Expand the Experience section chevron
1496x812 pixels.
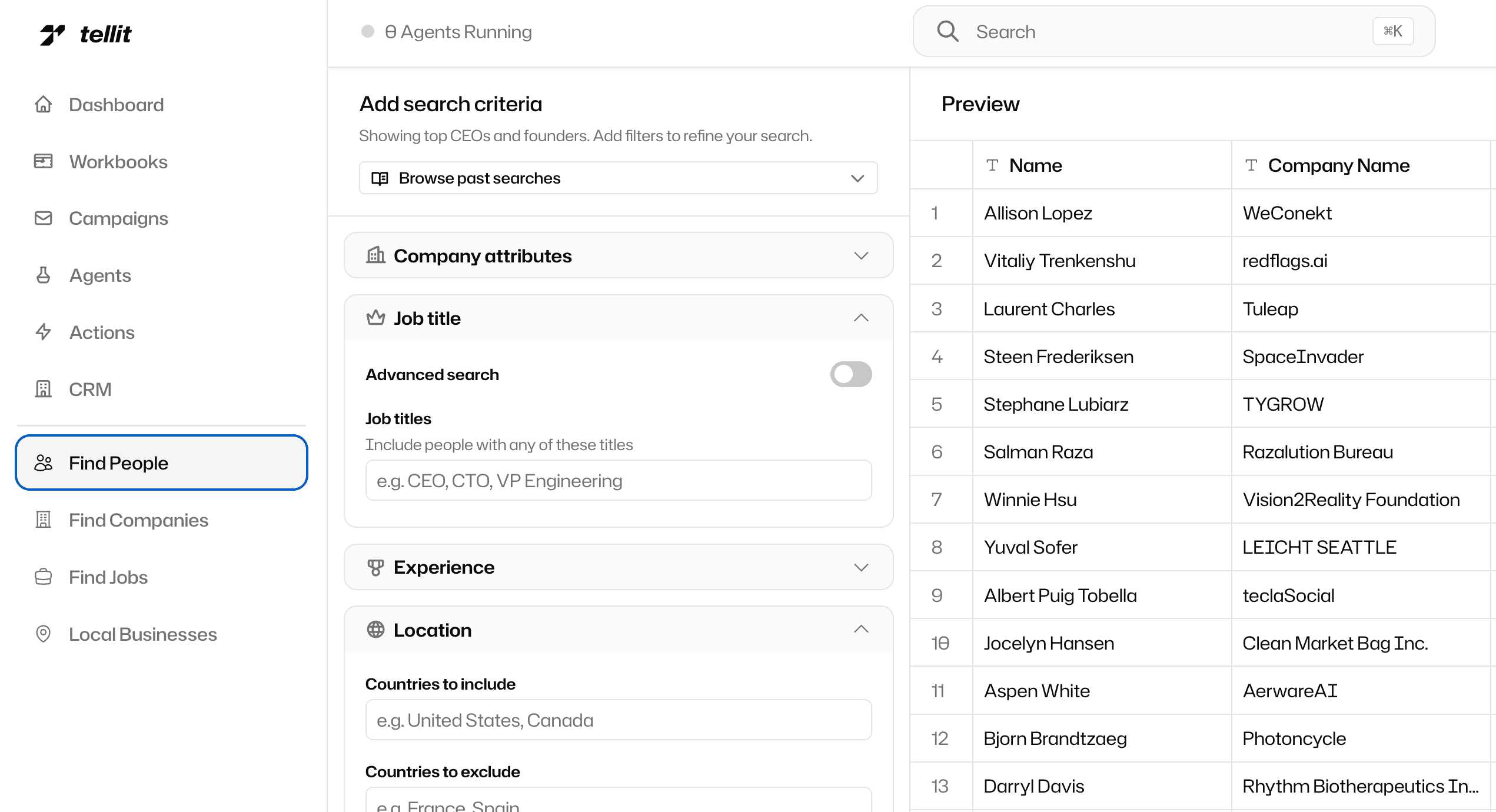tap(861, 567)
